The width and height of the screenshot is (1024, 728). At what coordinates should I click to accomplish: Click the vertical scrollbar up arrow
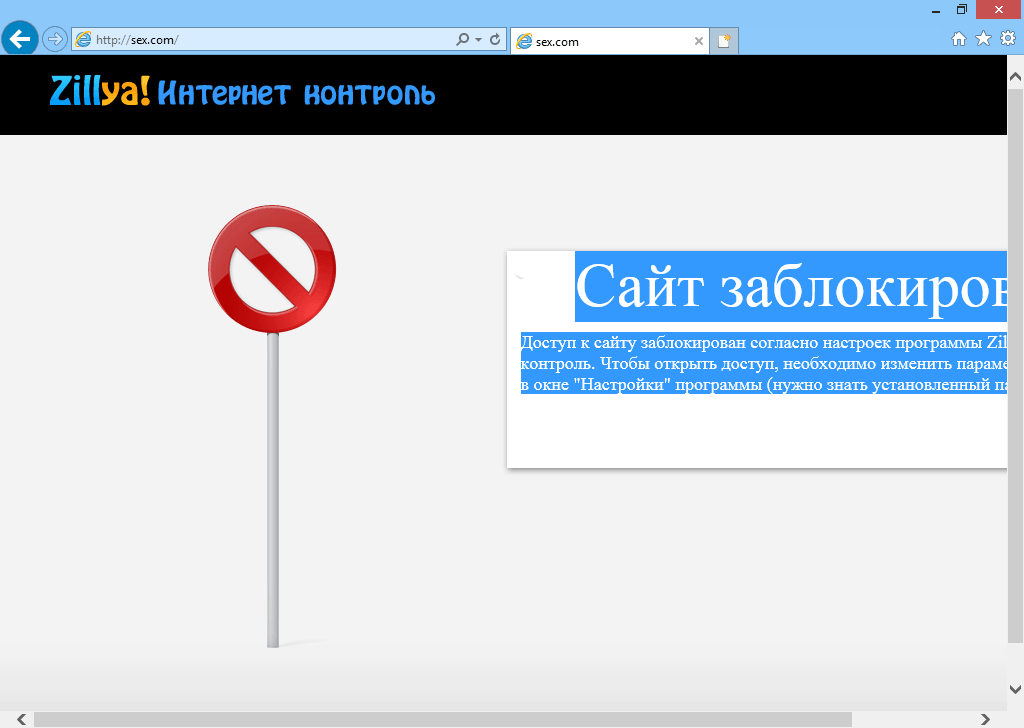1016,76
